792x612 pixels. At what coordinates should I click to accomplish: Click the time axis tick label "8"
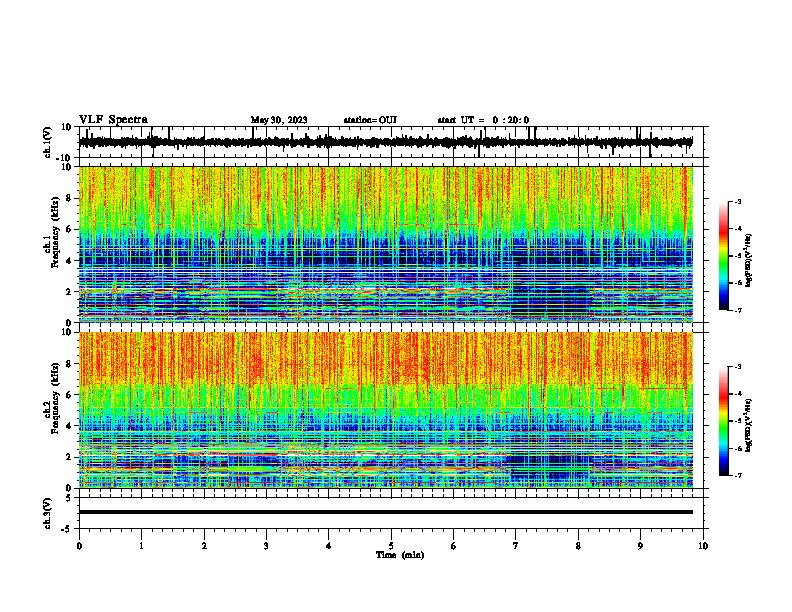(578, 546)
